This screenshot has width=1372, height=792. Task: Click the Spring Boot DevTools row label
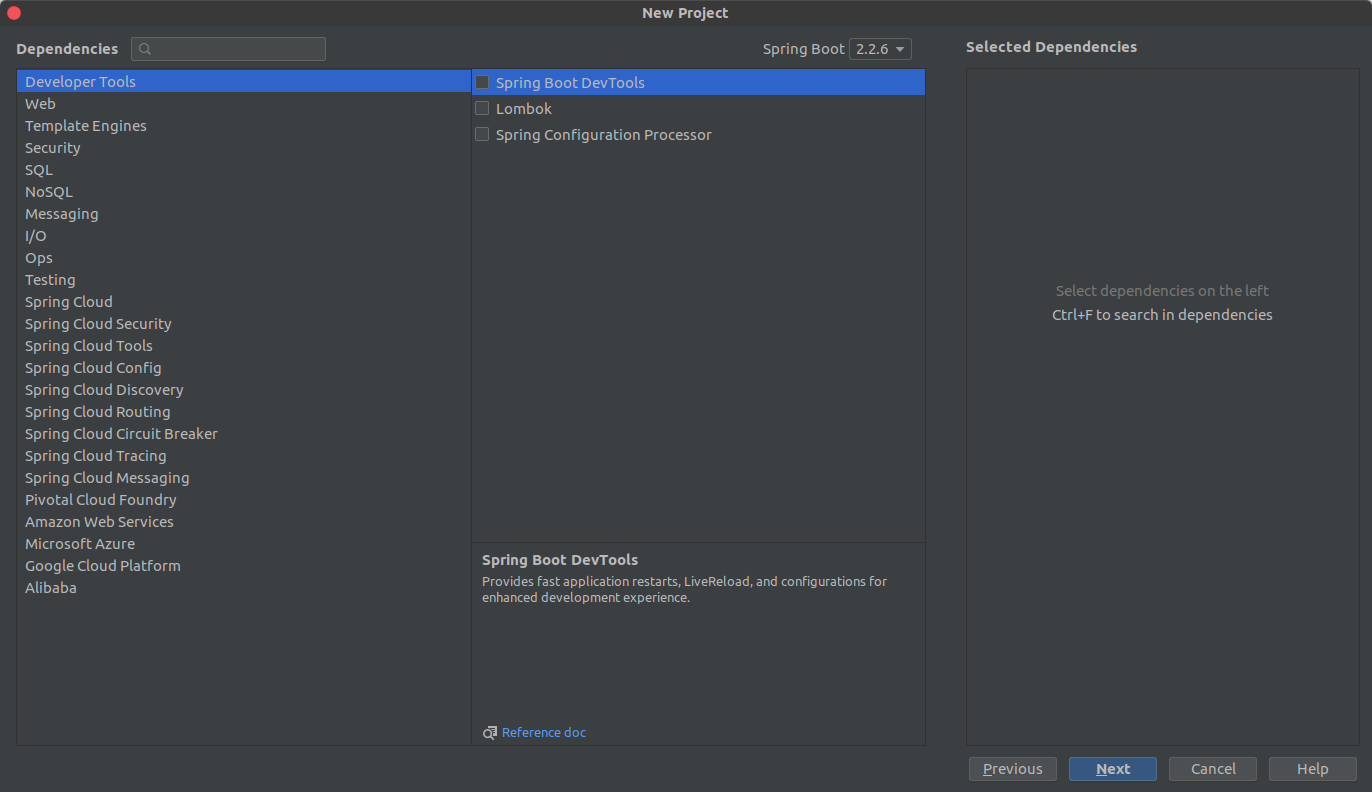point(570,83)
